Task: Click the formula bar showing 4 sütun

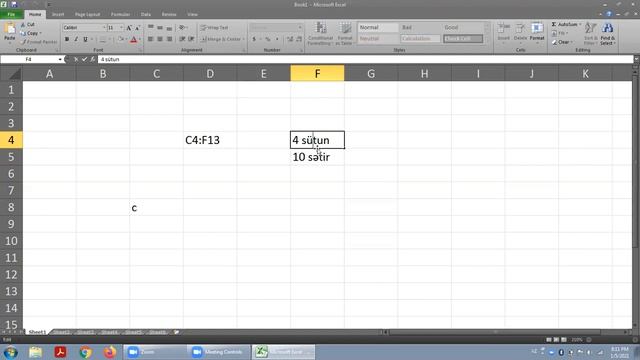Action: pos(365,60)
